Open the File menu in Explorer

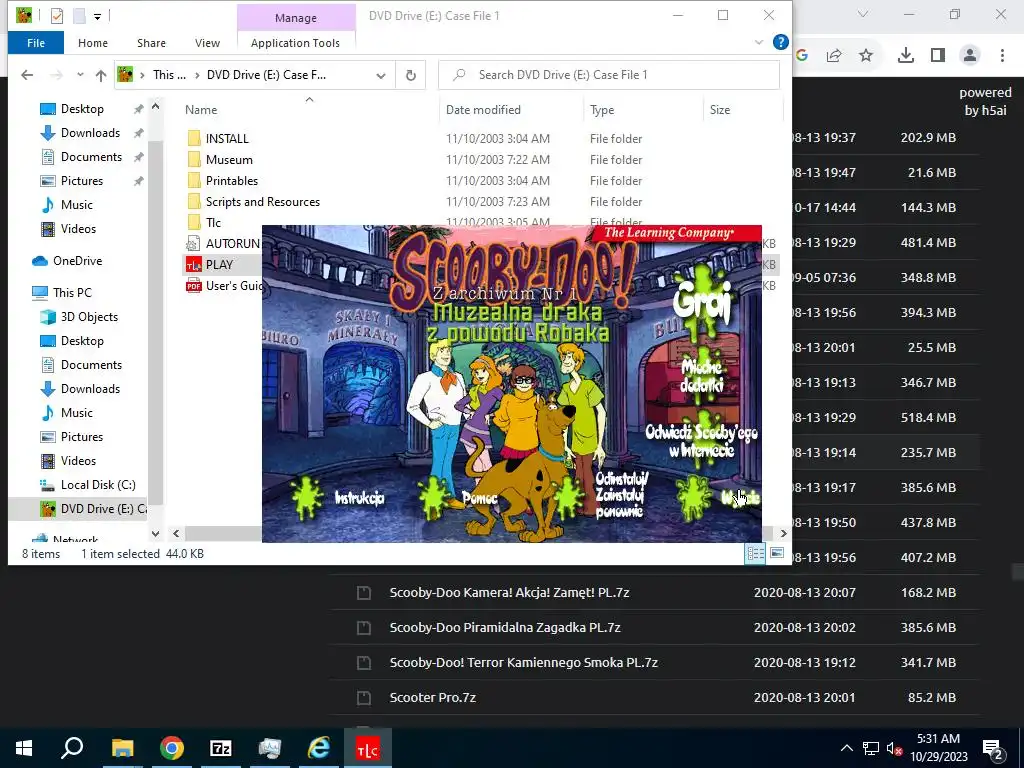point(36,43)
